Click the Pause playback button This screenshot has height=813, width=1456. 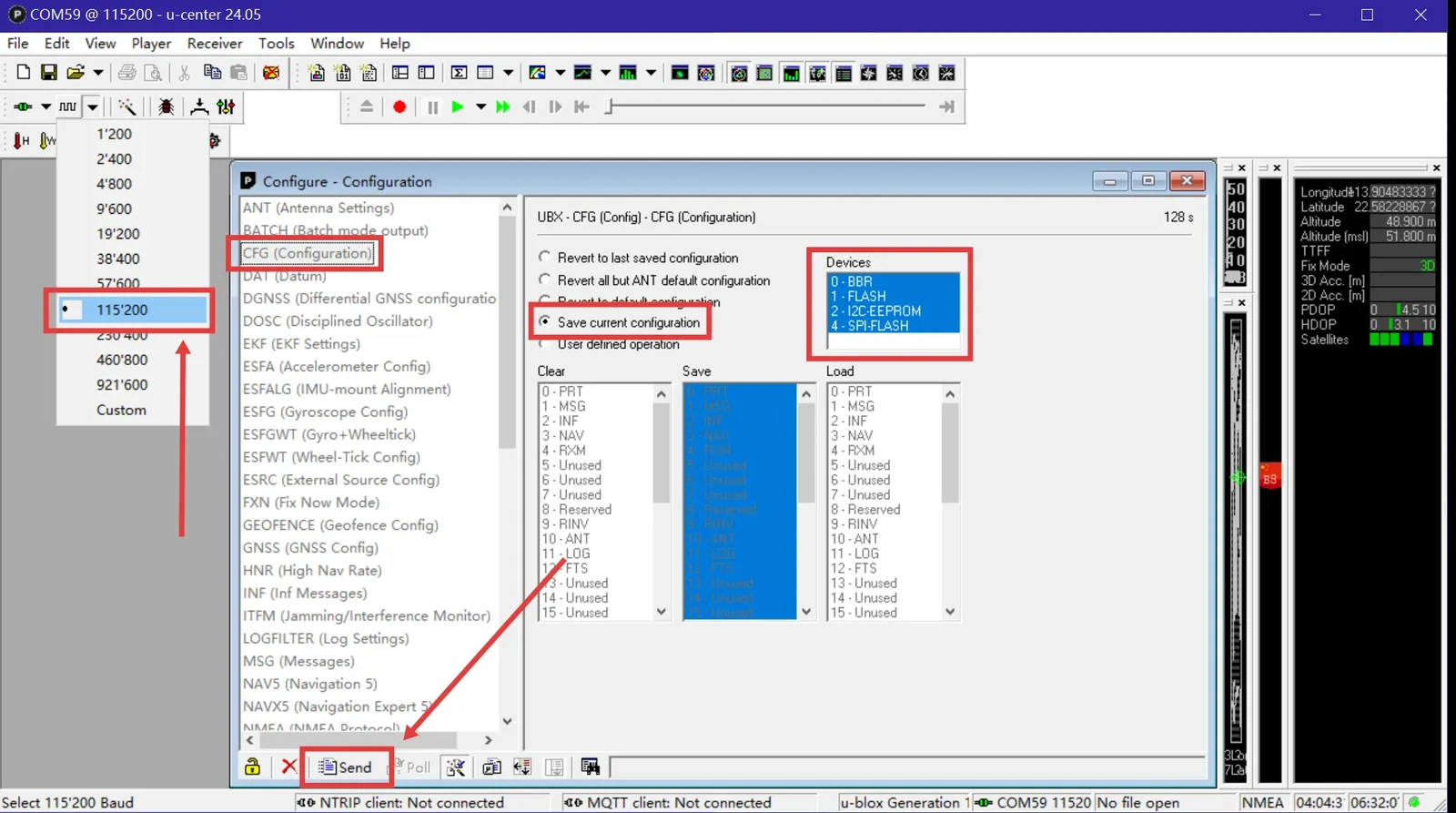tap(433, 107)
